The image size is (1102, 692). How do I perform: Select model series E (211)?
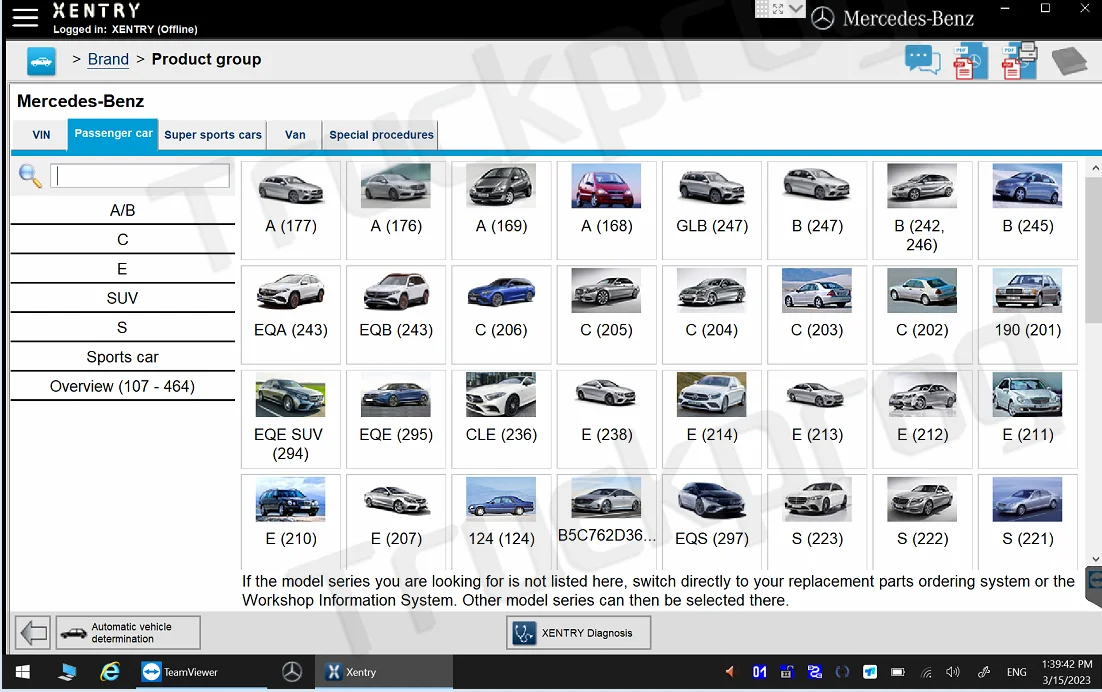(1028, 419)
